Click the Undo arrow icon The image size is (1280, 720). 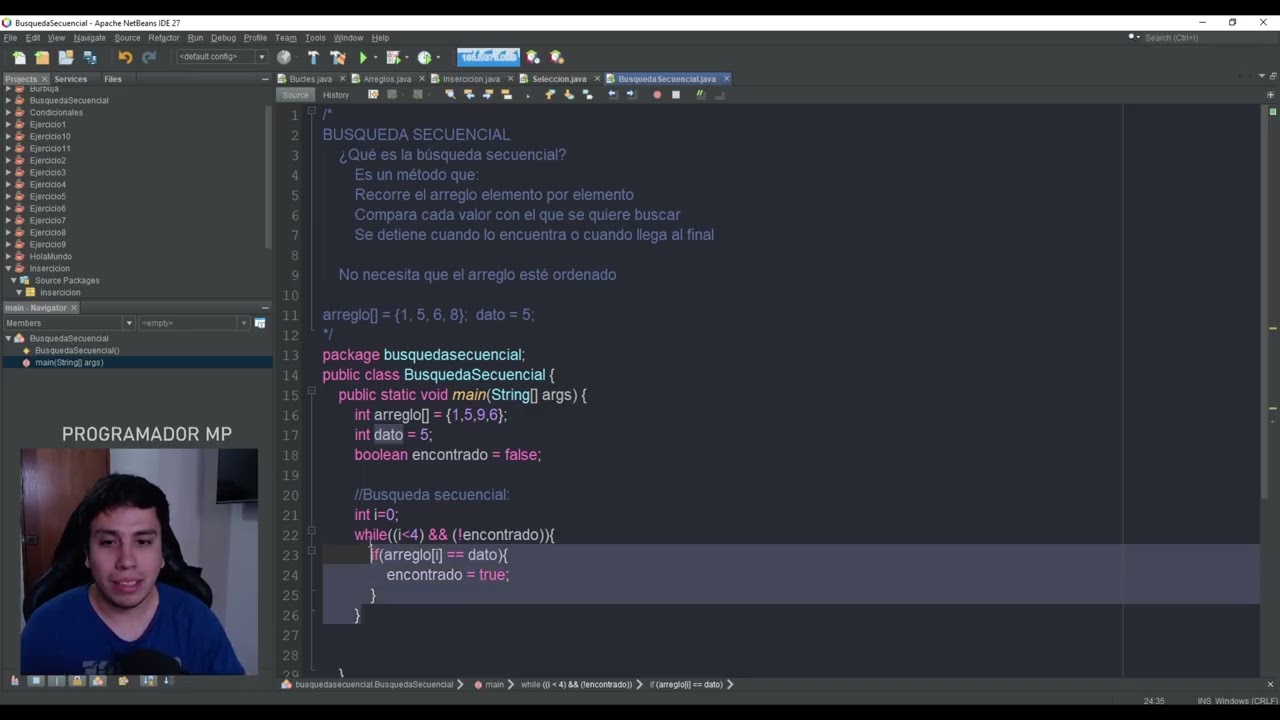(125, 57)
